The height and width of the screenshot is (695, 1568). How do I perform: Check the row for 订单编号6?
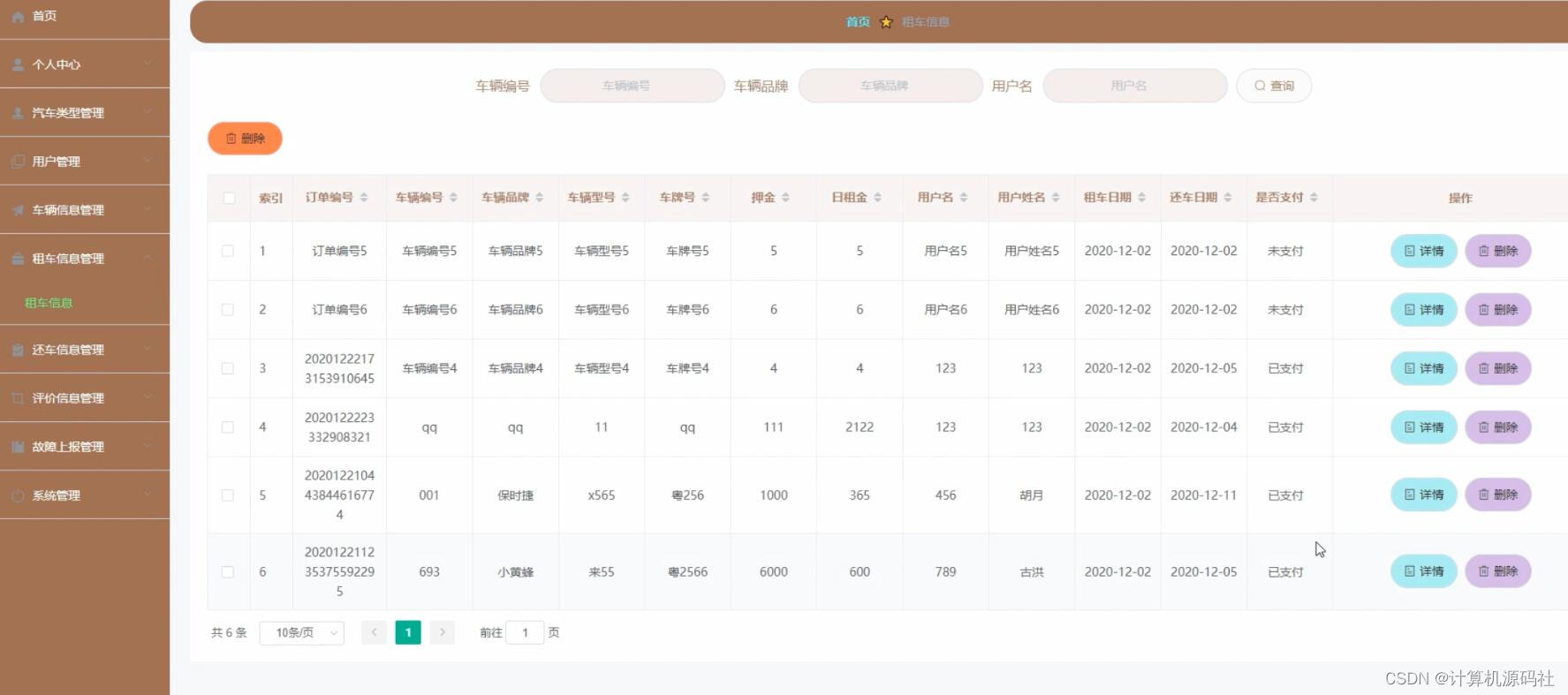[x=228, y=310]
